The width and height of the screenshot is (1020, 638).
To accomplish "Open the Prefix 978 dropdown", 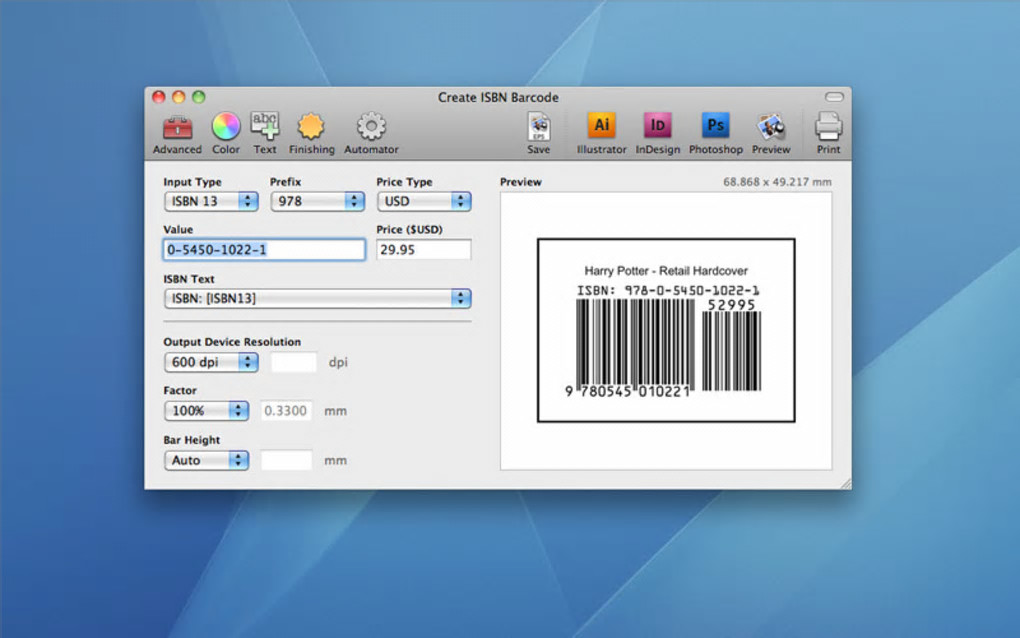I will [x=317, y=201].
